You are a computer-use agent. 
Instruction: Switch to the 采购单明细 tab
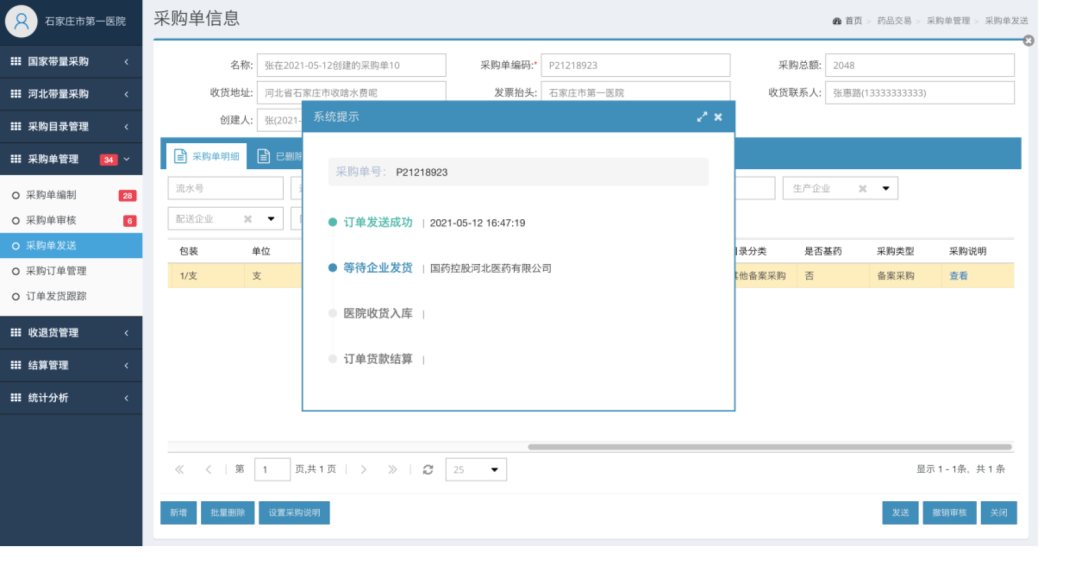pyautogui.click(x=206, y=156)
